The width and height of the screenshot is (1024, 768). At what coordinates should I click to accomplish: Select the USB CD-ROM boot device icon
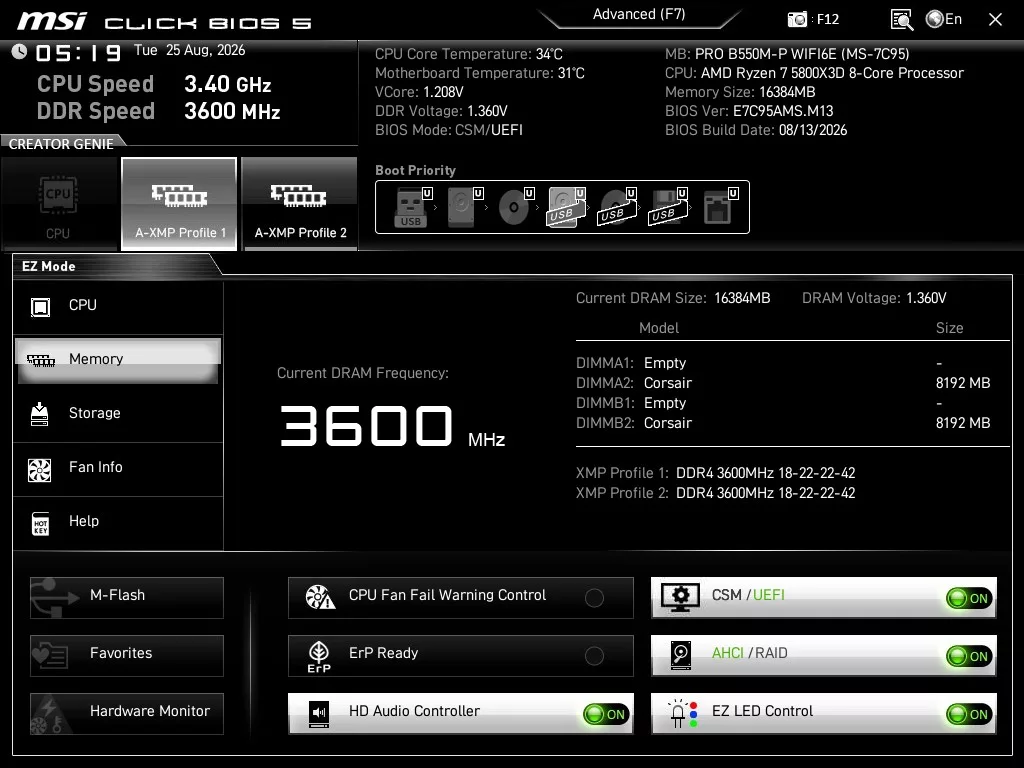[616, 207]
